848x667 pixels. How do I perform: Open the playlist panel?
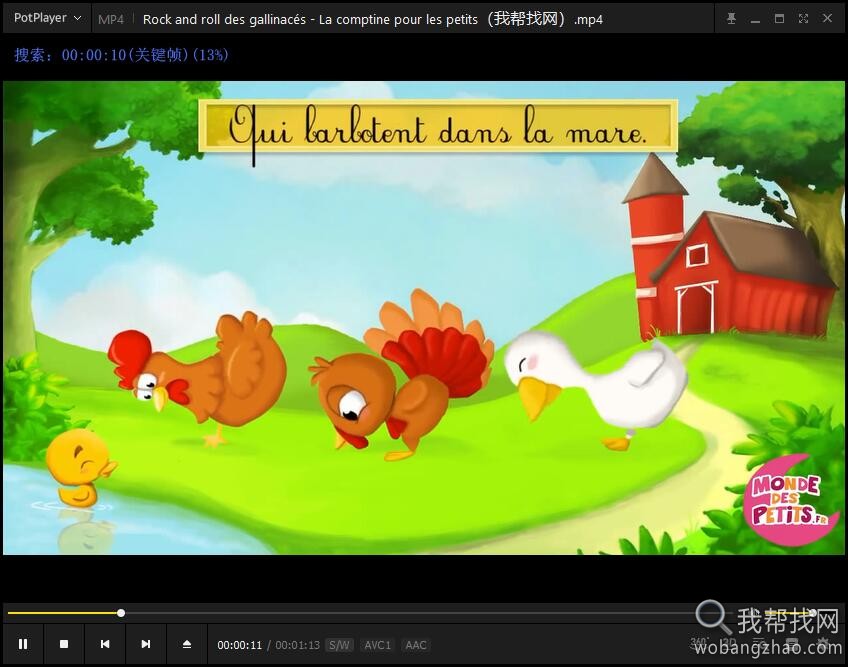click(759, 643)
